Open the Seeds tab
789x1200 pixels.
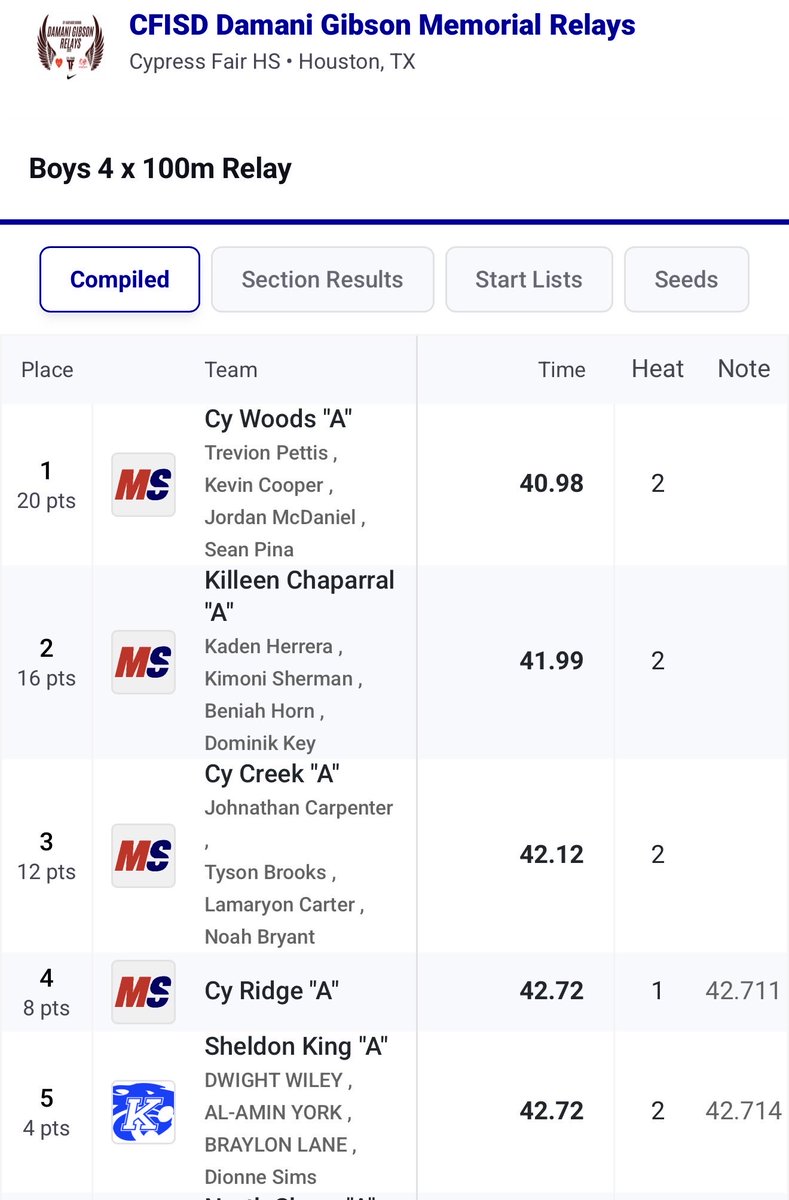686,280
